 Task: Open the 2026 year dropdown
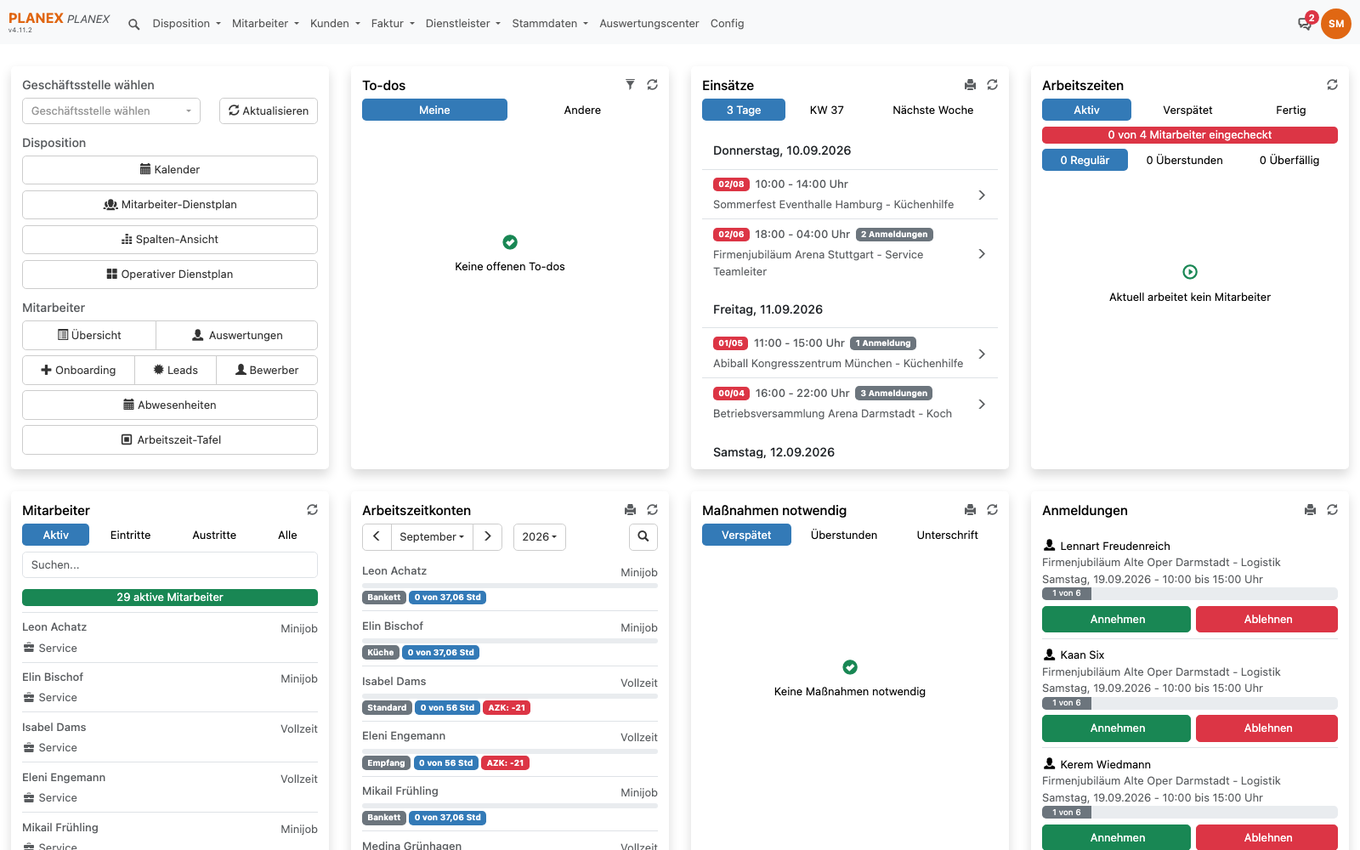tap(540, 537)
